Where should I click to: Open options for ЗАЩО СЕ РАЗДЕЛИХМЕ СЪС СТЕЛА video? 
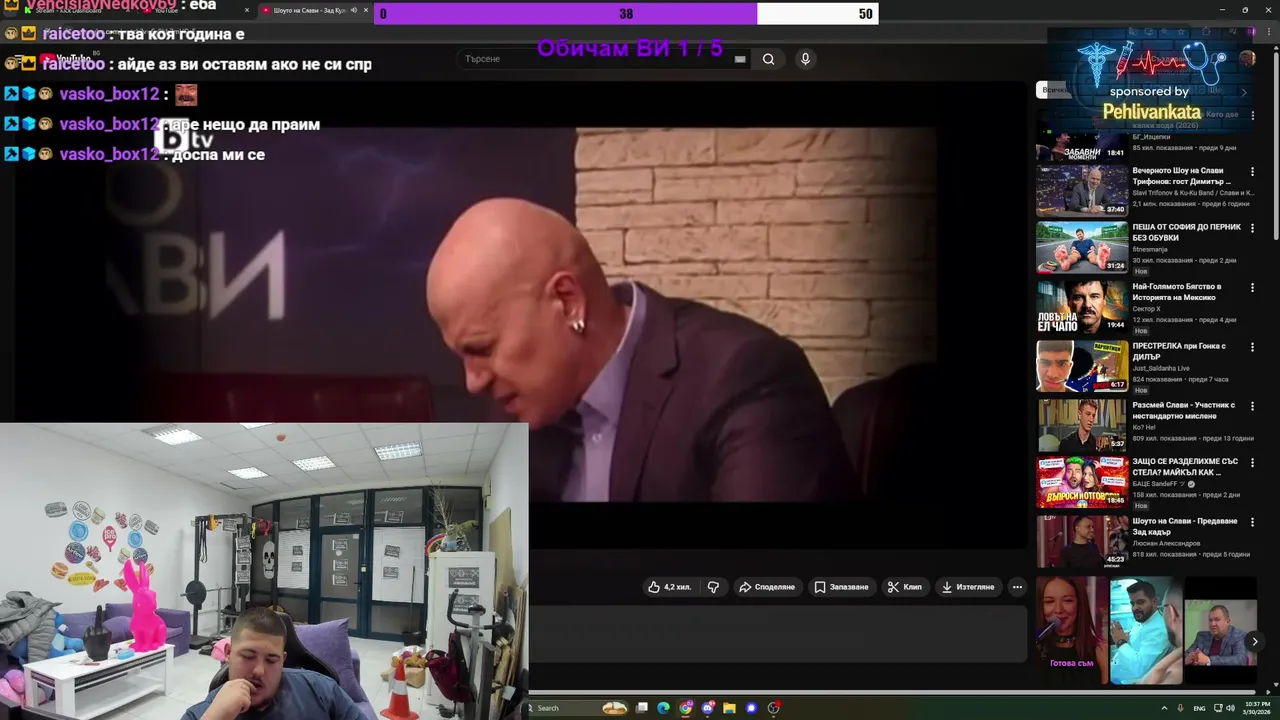click(x=1252, y=463)
